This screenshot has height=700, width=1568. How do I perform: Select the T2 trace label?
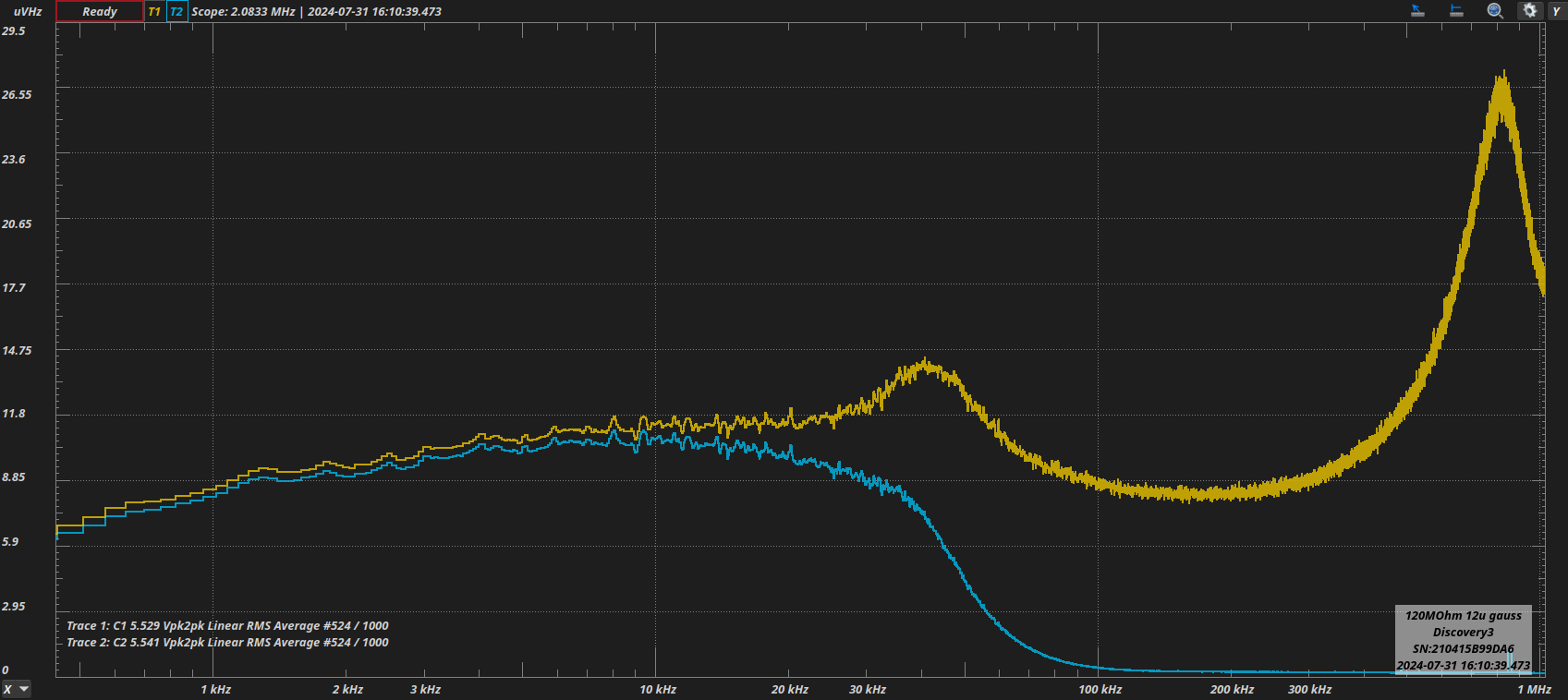click(176, 11)
